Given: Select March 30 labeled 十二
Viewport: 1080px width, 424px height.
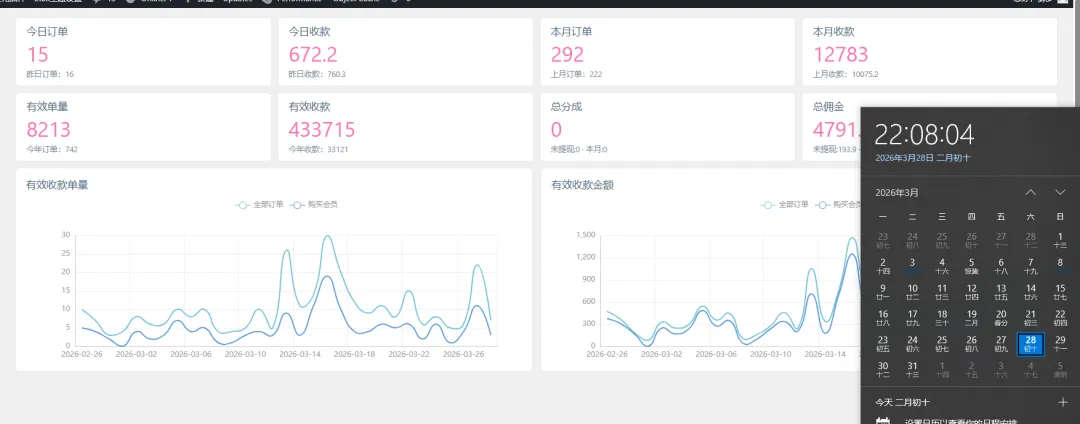Looking at the screenshot, I should (883, 370).
